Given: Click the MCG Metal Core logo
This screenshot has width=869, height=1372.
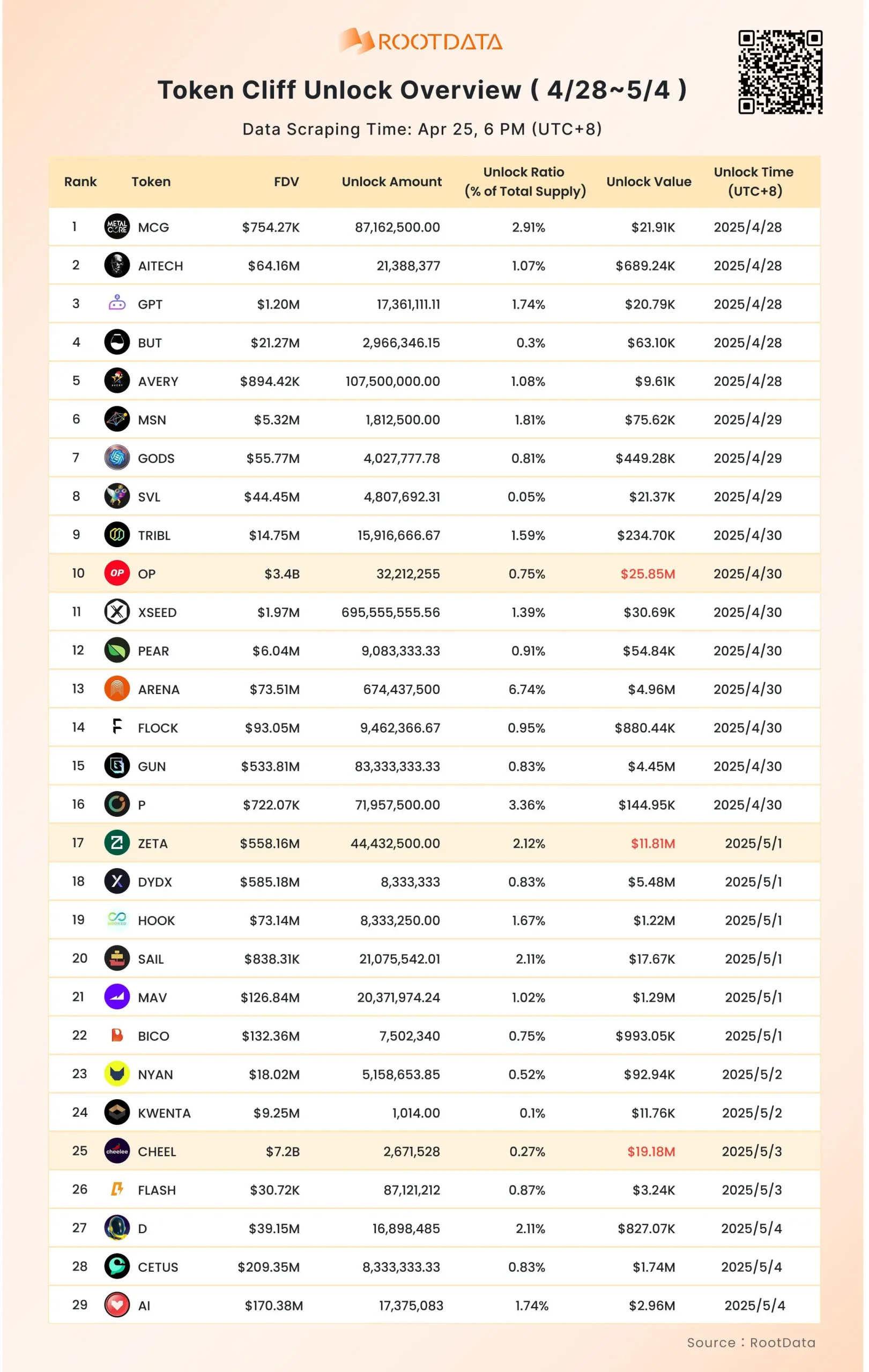Looking at the screenshot, I should 117,227.
